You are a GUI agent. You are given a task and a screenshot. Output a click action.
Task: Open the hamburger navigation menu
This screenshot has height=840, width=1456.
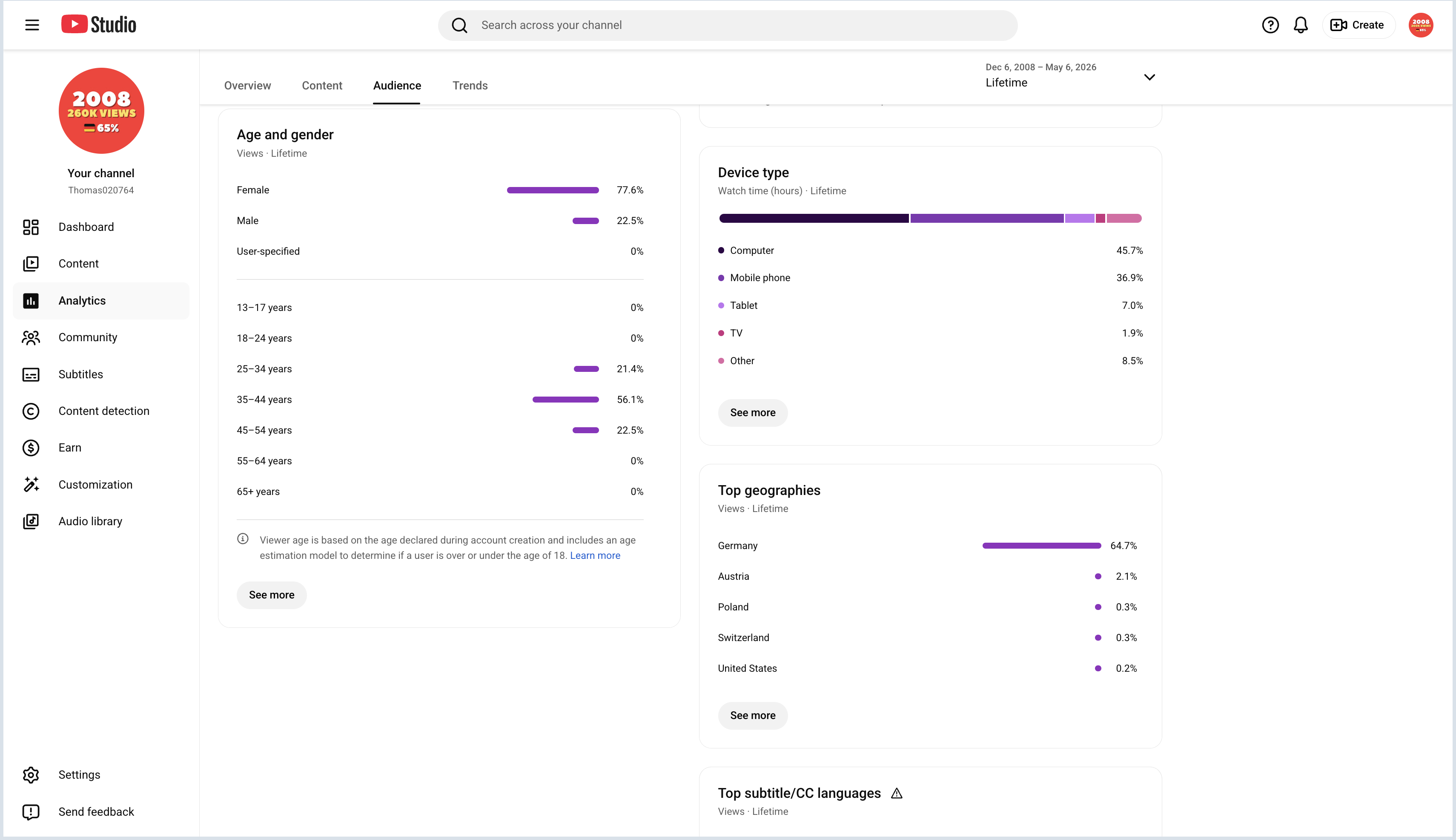pos(32,25)
